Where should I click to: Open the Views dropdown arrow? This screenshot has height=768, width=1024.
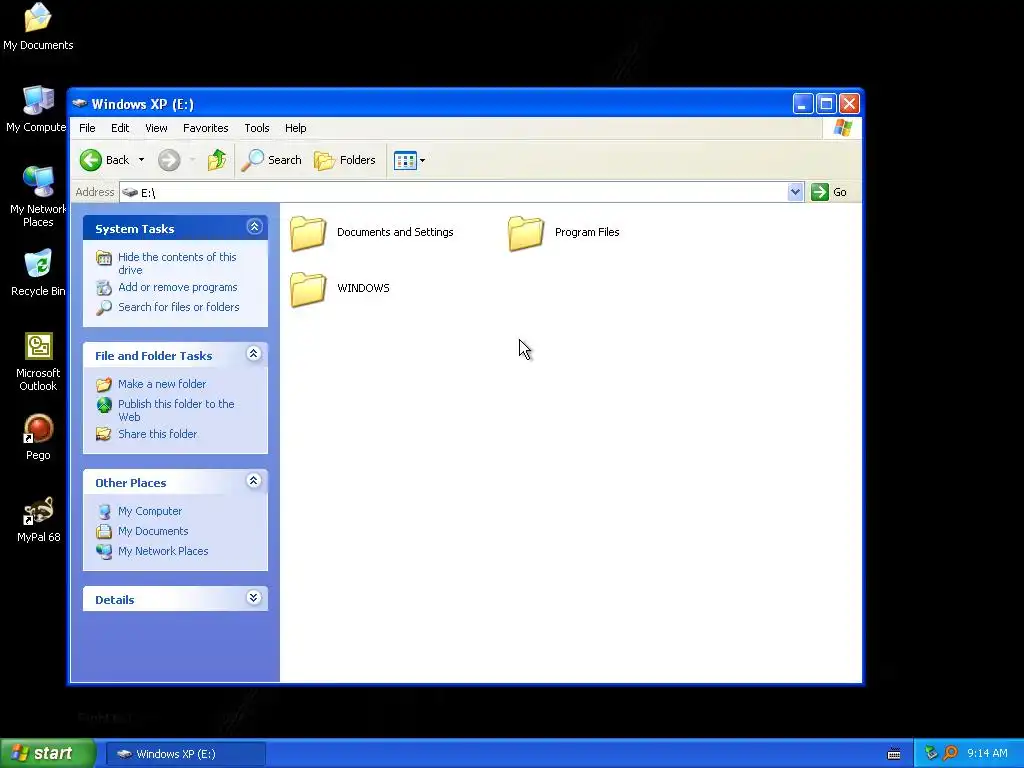point(423,160)
